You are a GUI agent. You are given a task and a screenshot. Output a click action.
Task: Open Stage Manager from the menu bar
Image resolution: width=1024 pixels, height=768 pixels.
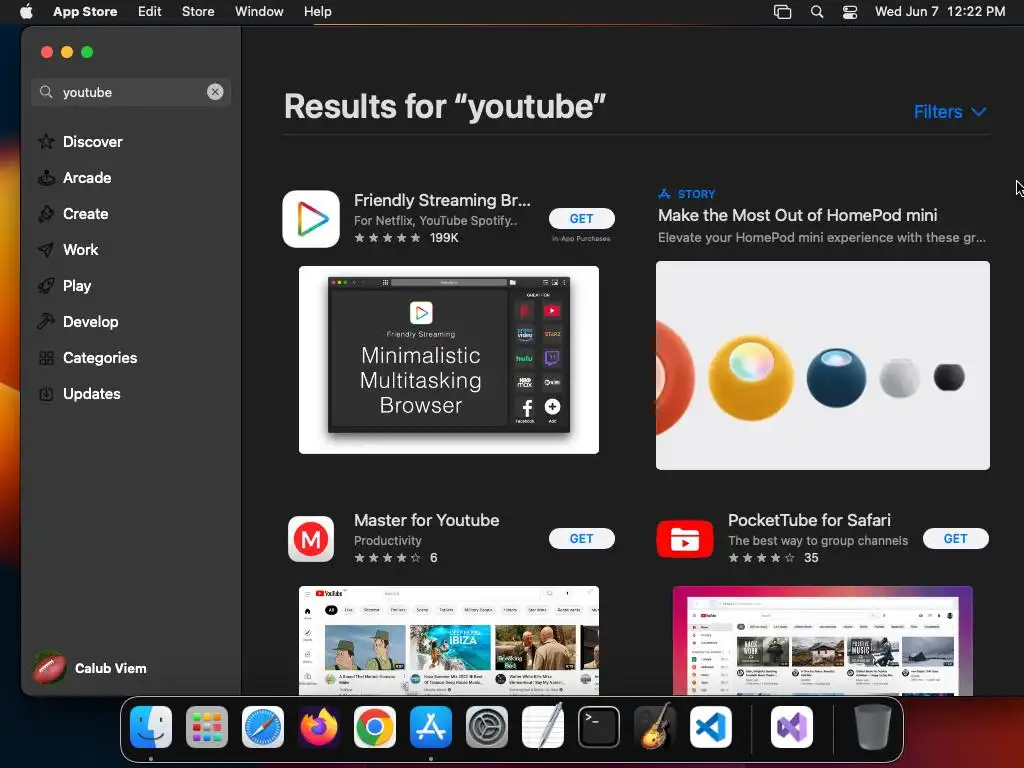point(782,12)
